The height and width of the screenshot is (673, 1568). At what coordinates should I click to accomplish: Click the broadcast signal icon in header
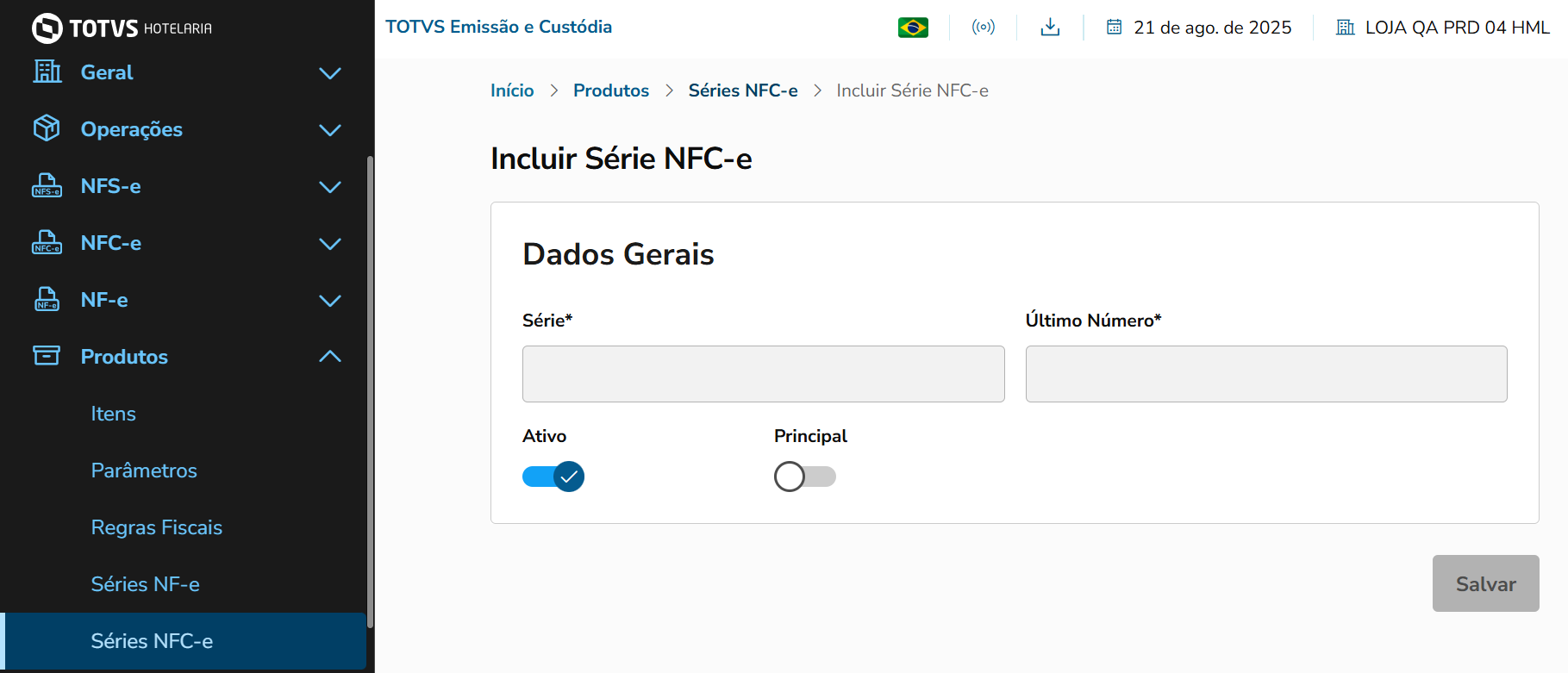coord(984,28)
